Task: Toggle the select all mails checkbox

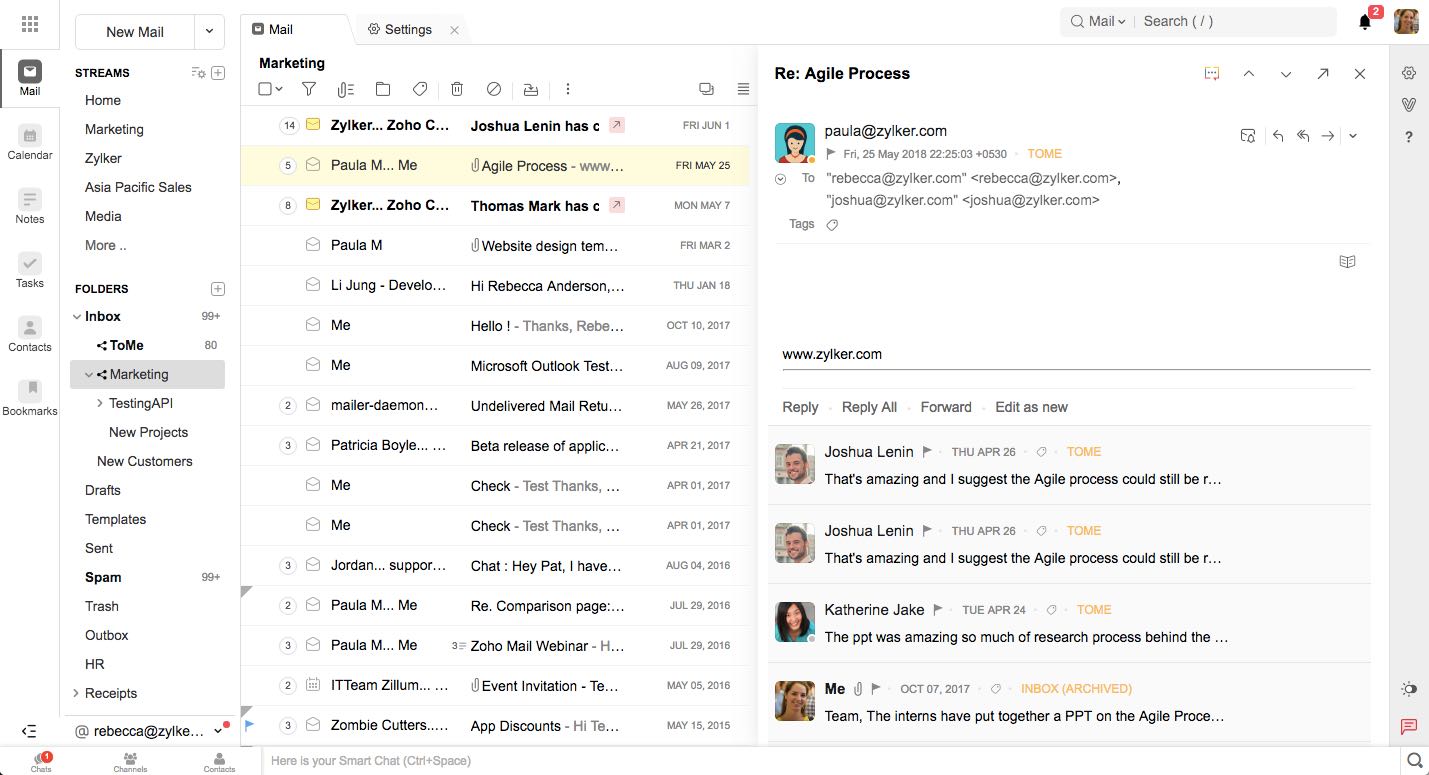Action: pos(265,89)
